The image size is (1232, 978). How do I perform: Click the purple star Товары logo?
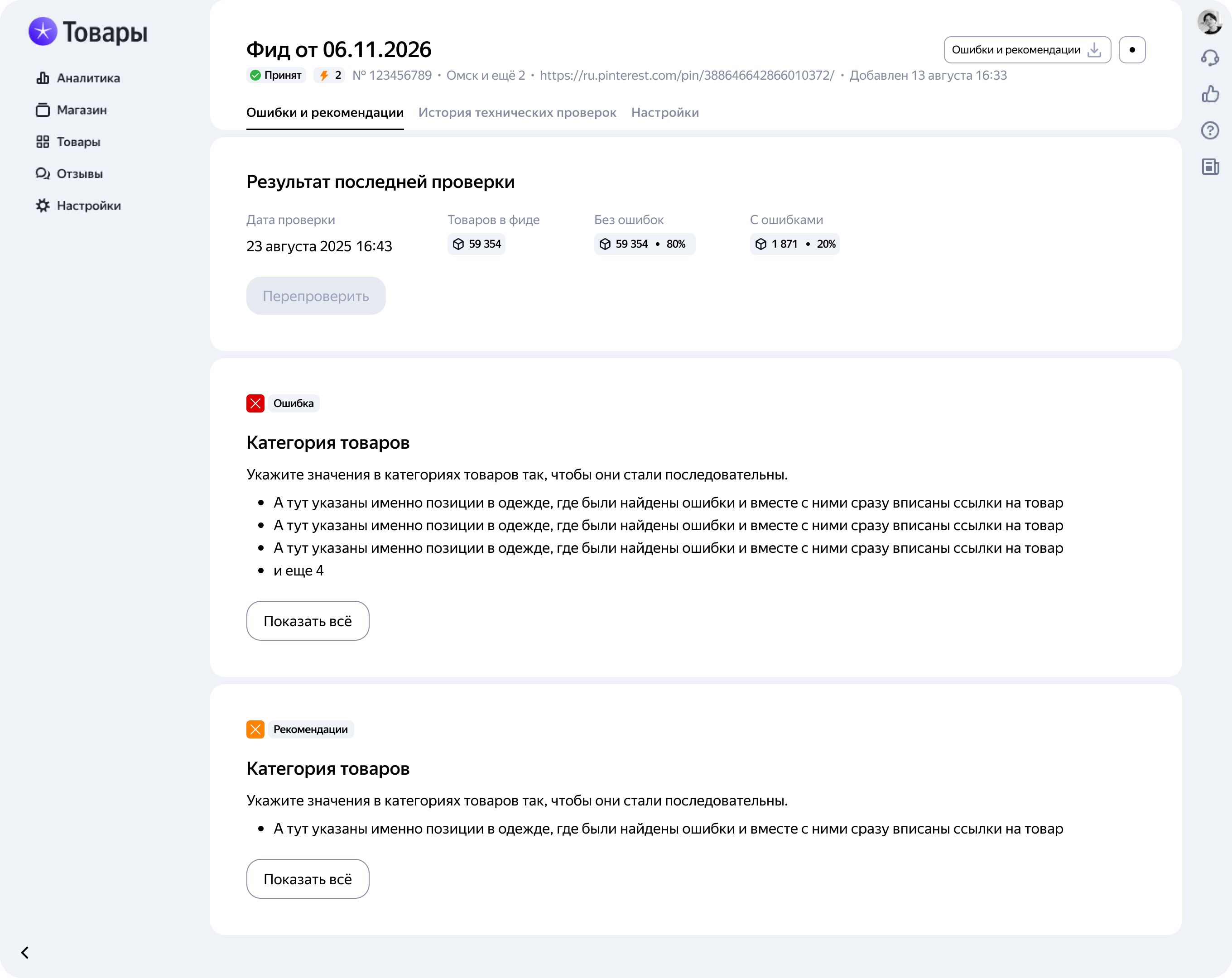(88, 32)
